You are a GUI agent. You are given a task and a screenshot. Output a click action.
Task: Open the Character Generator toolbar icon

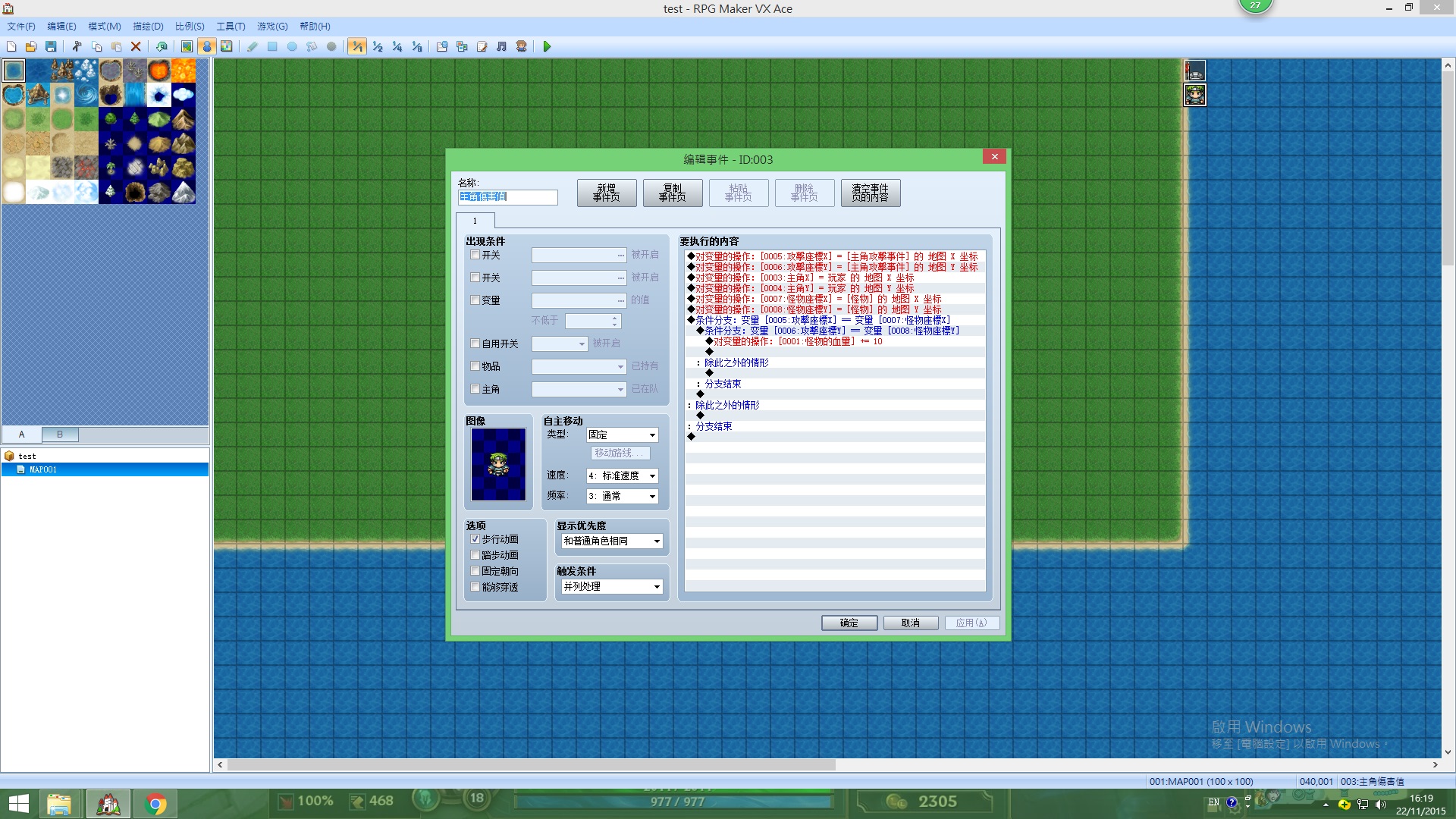click(x=521, y=47)
